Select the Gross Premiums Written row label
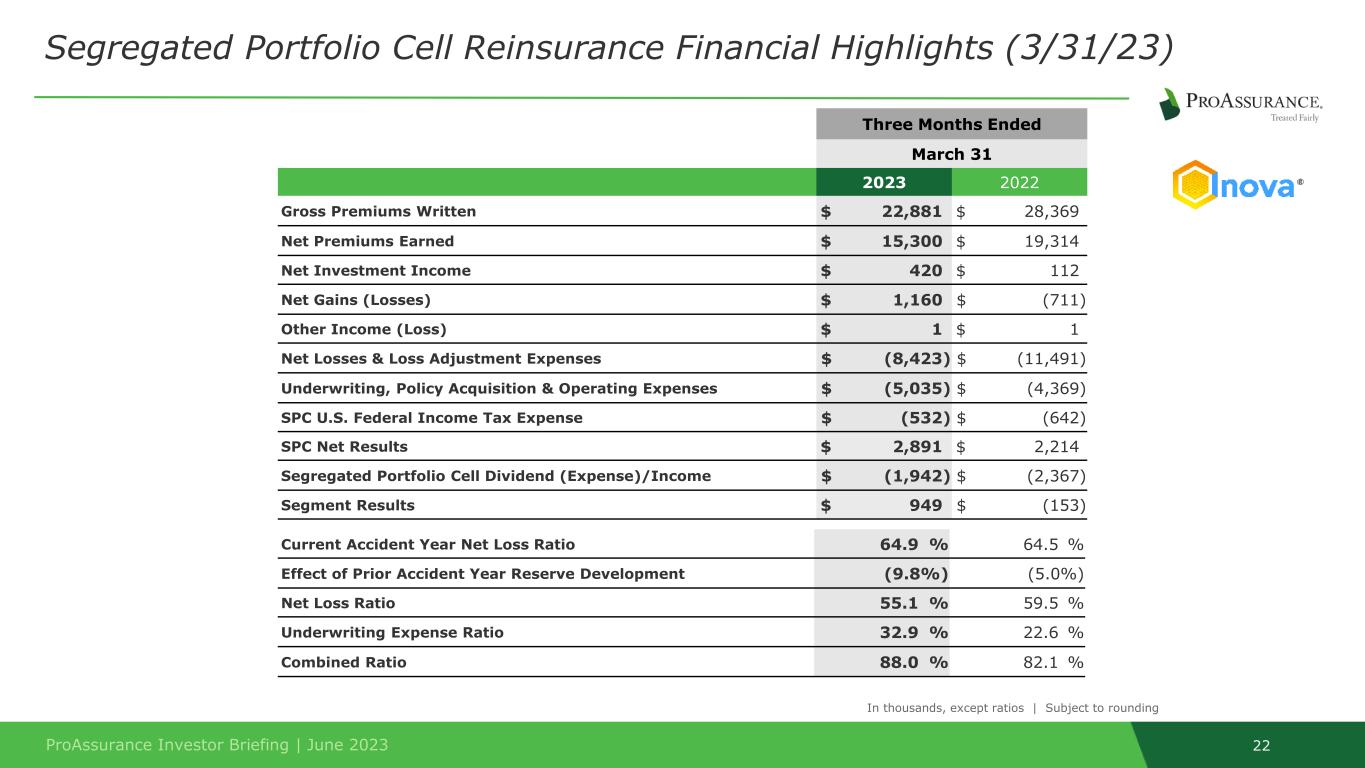Viewport: 1365px width, 768px height. pos(378,211)
